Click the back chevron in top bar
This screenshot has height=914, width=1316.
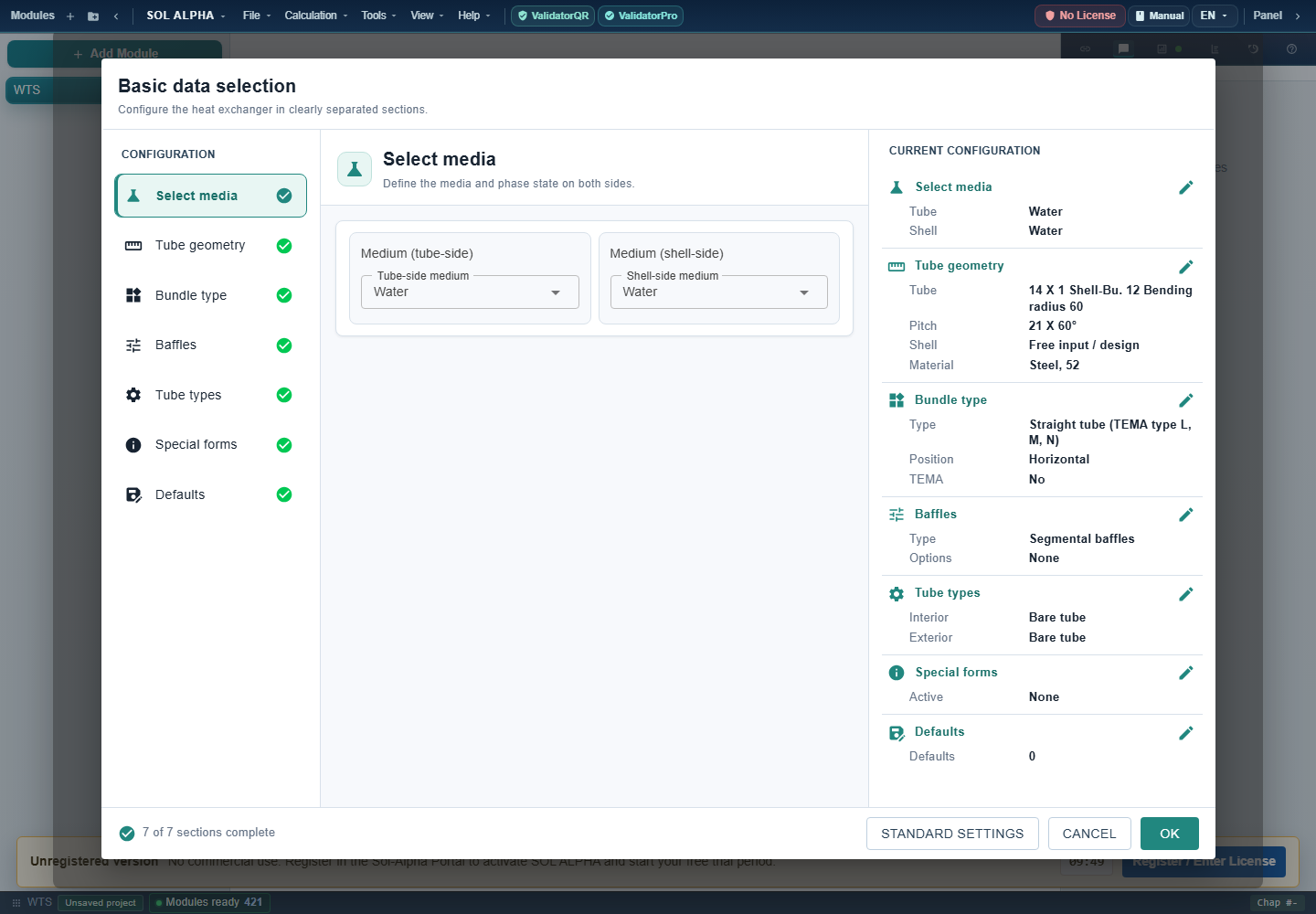point(116,16)
